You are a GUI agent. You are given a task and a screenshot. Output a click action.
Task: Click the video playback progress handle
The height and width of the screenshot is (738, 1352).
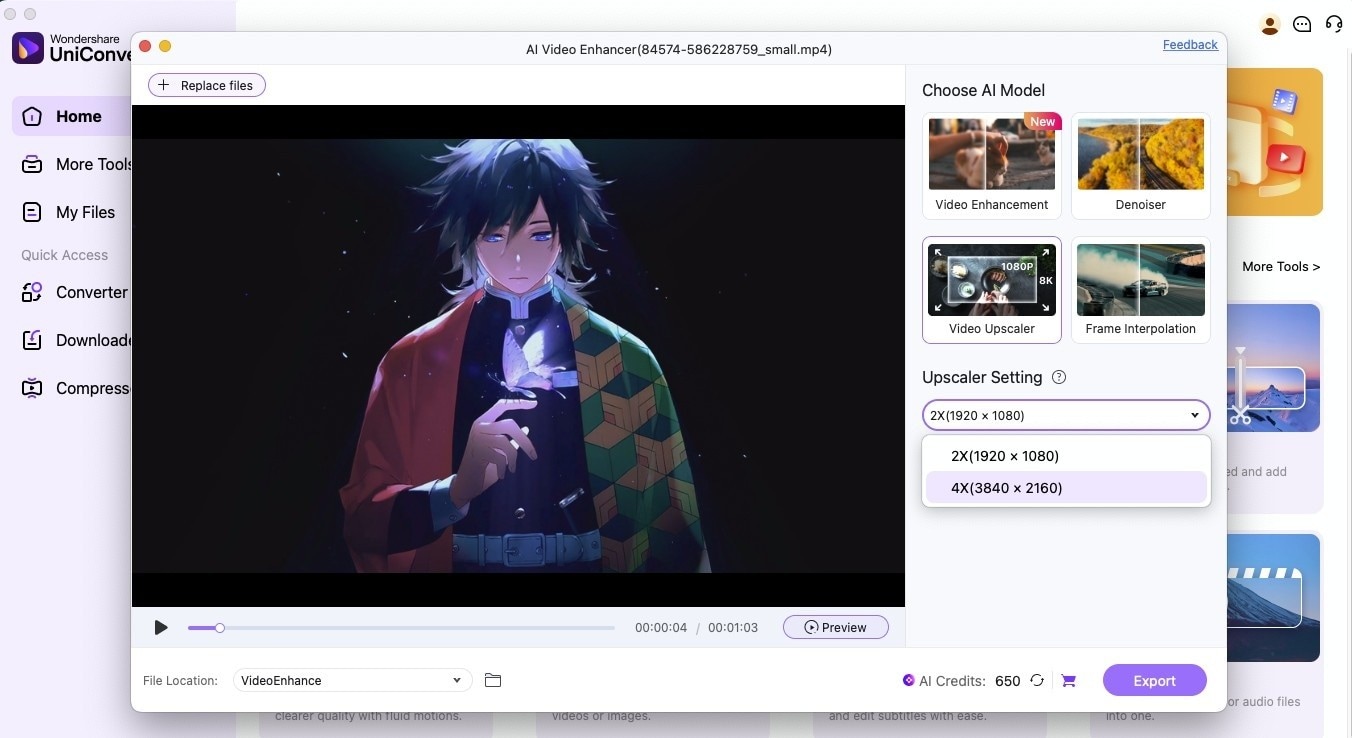coord(220,628)
